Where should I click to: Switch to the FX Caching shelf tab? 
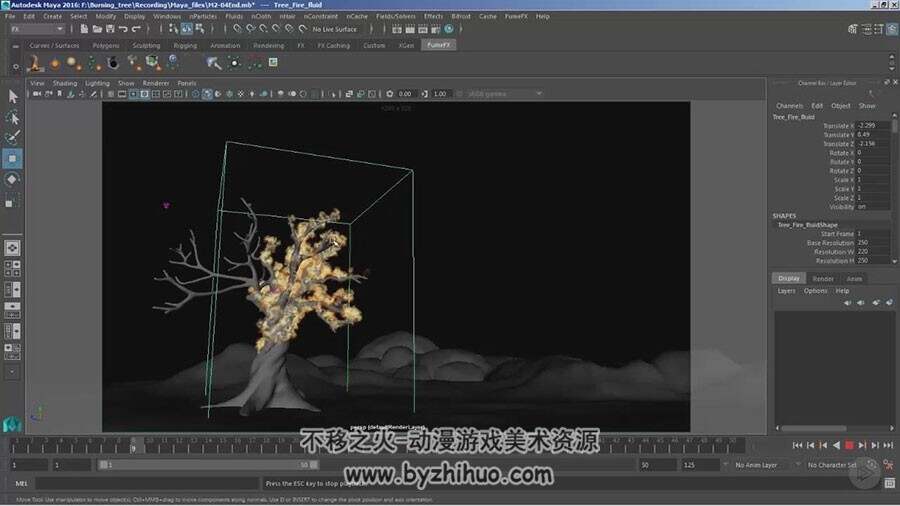(333, 45)
